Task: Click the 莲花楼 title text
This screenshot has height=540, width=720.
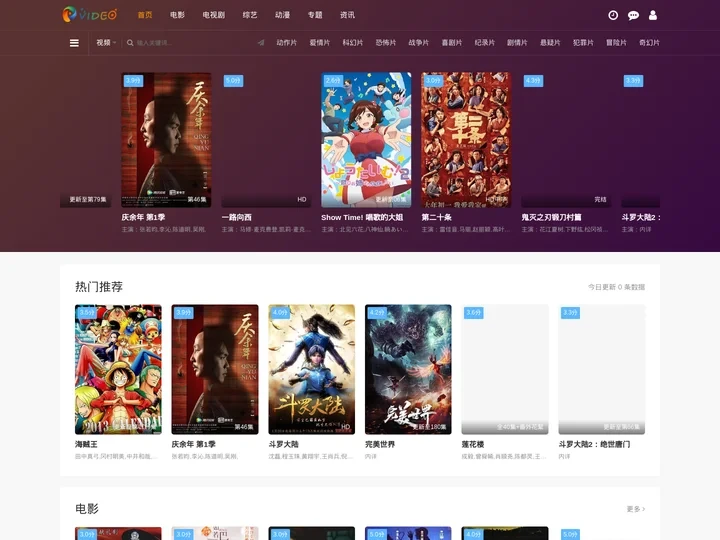Action: (473, 444)
